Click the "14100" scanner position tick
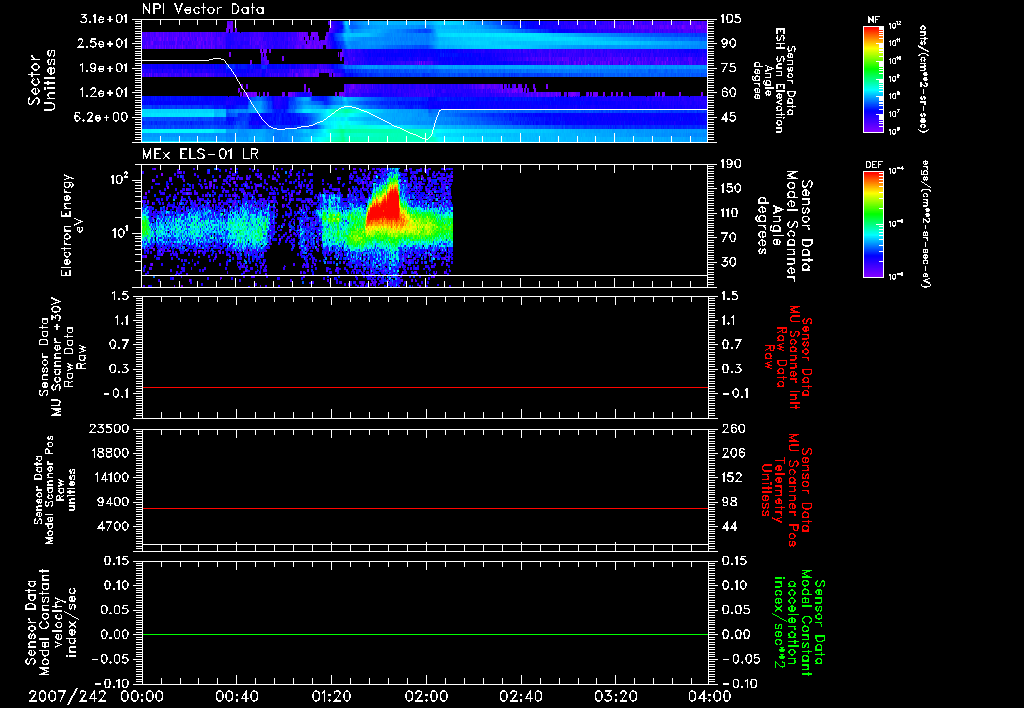1024x708 pixels. [112, 477]
